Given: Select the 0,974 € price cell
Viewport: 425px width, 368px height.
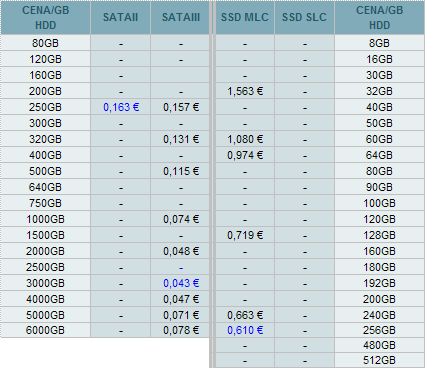Looking at the screenshot, I should 245,155.
